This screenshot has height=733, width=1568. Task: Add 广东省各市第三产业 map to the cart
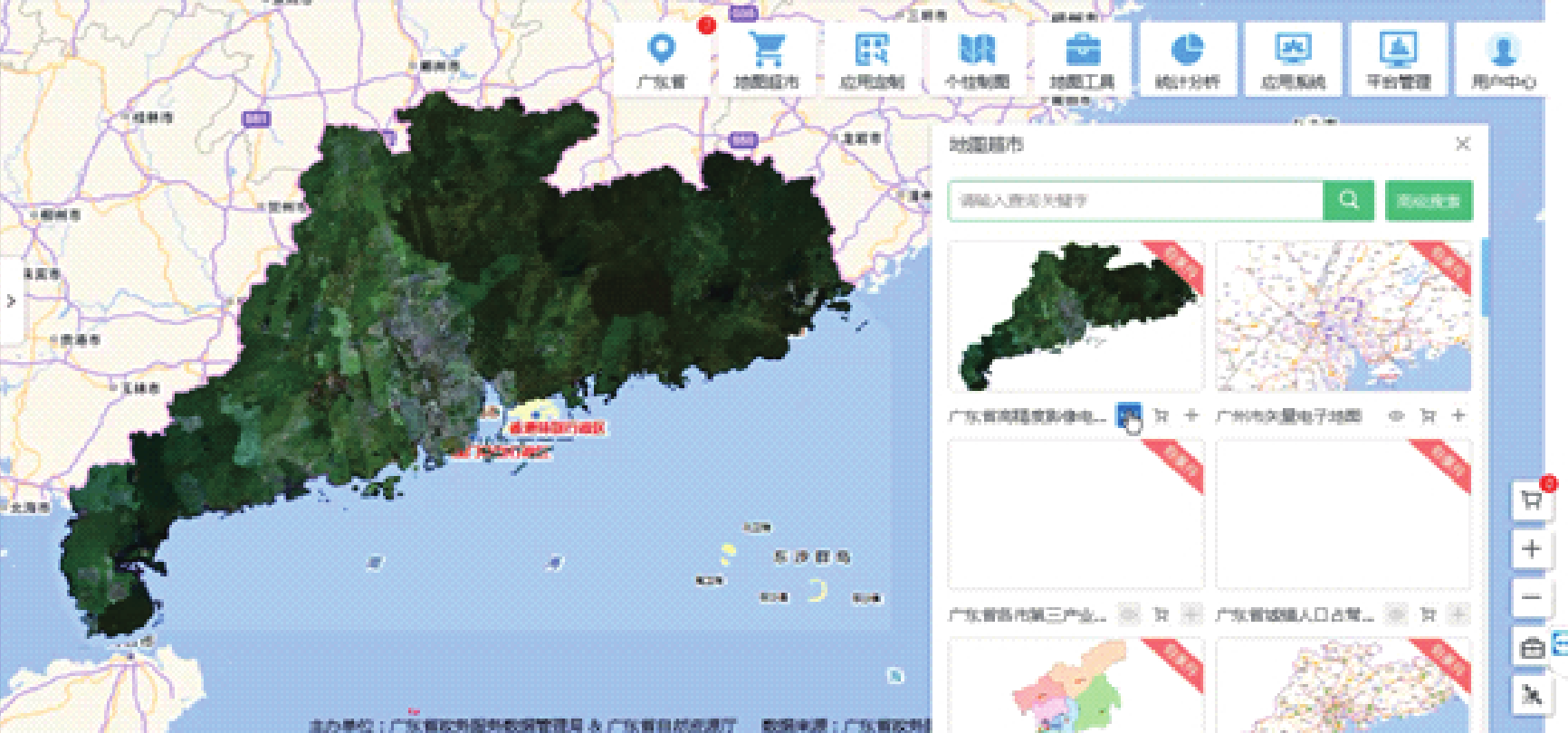point(1162,614)
